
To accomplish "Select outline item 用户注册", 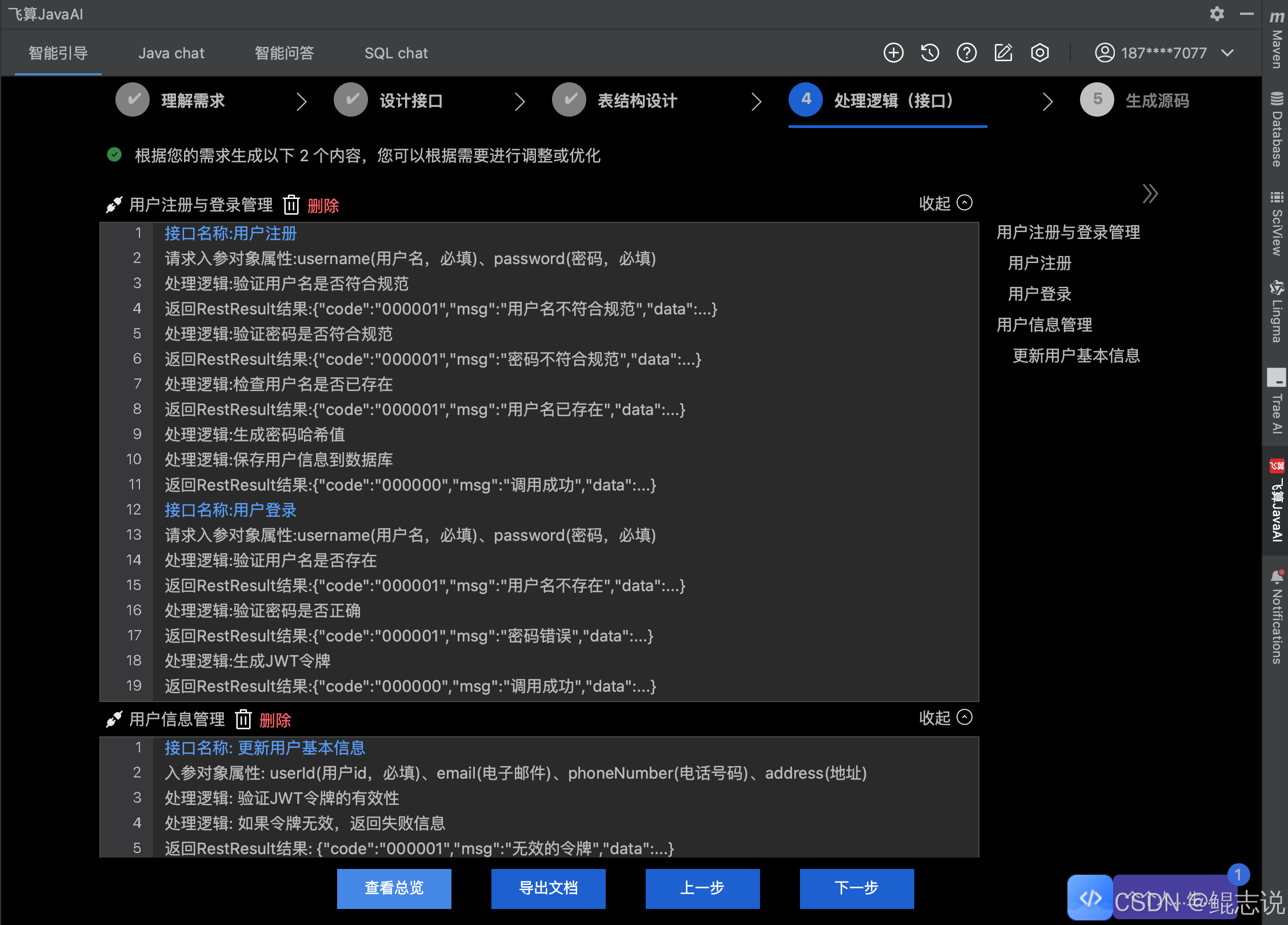I will [1039, 263].
